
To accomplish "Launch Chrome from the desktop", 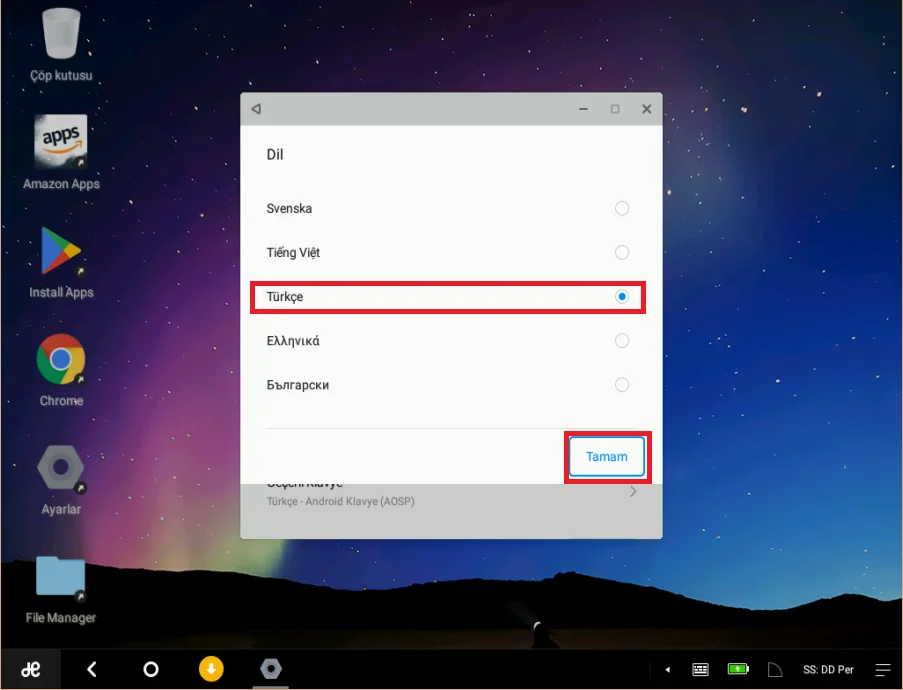I will click(x=61, y=360).
